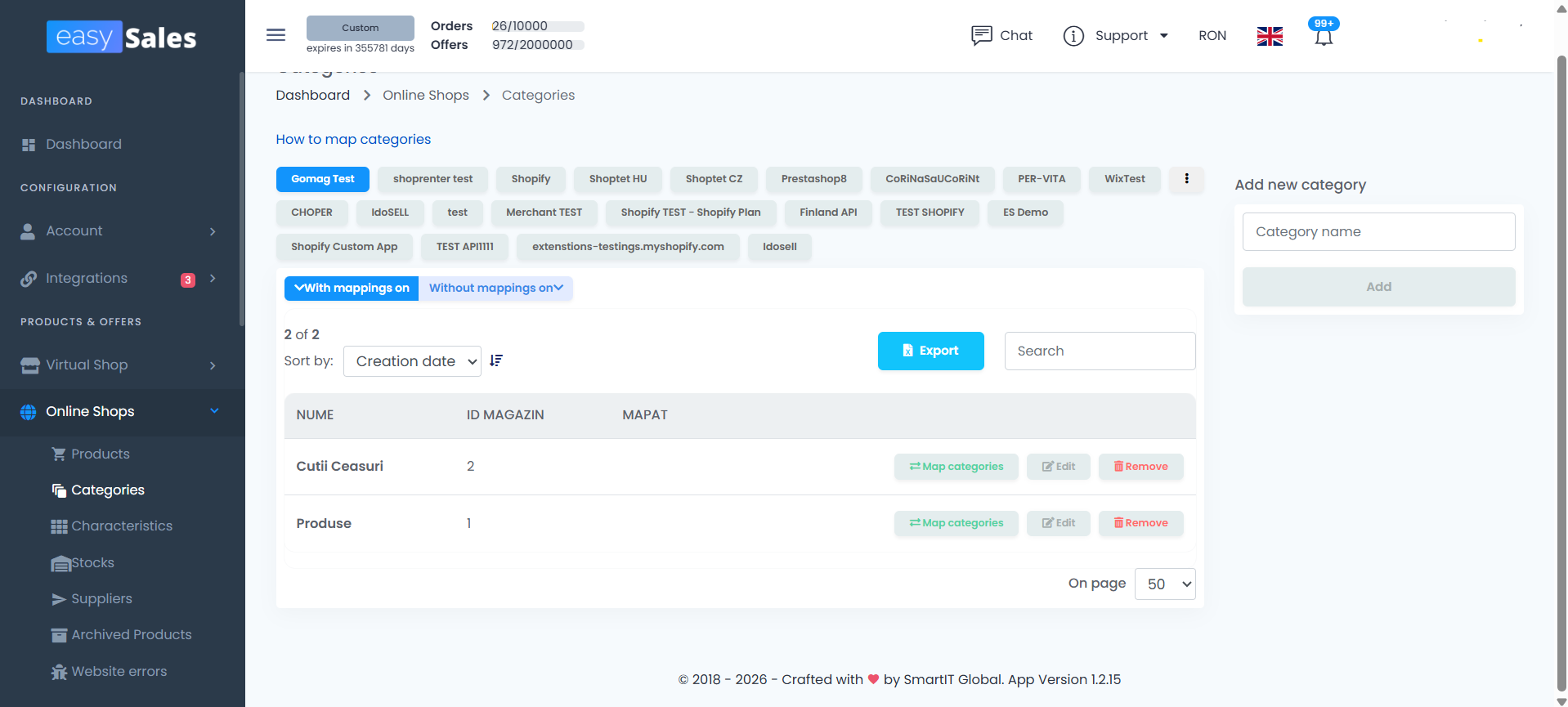
Task: Open the three-dots more shops menu
Action: [1186, 179]
